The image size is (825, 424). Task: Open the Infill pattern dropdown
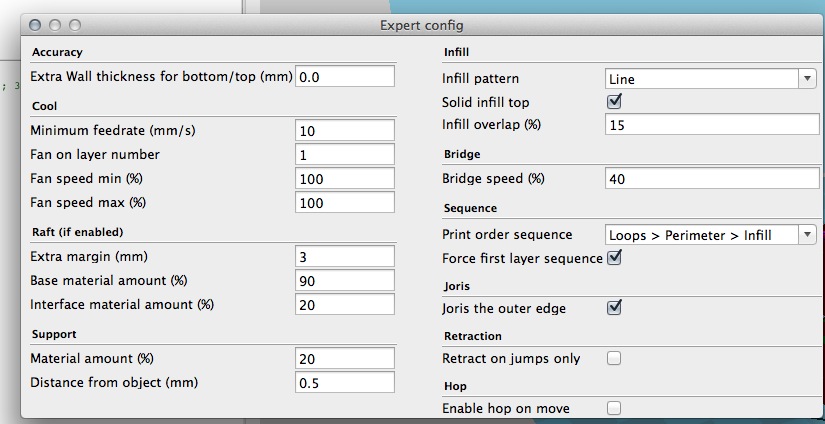(710, 79)
